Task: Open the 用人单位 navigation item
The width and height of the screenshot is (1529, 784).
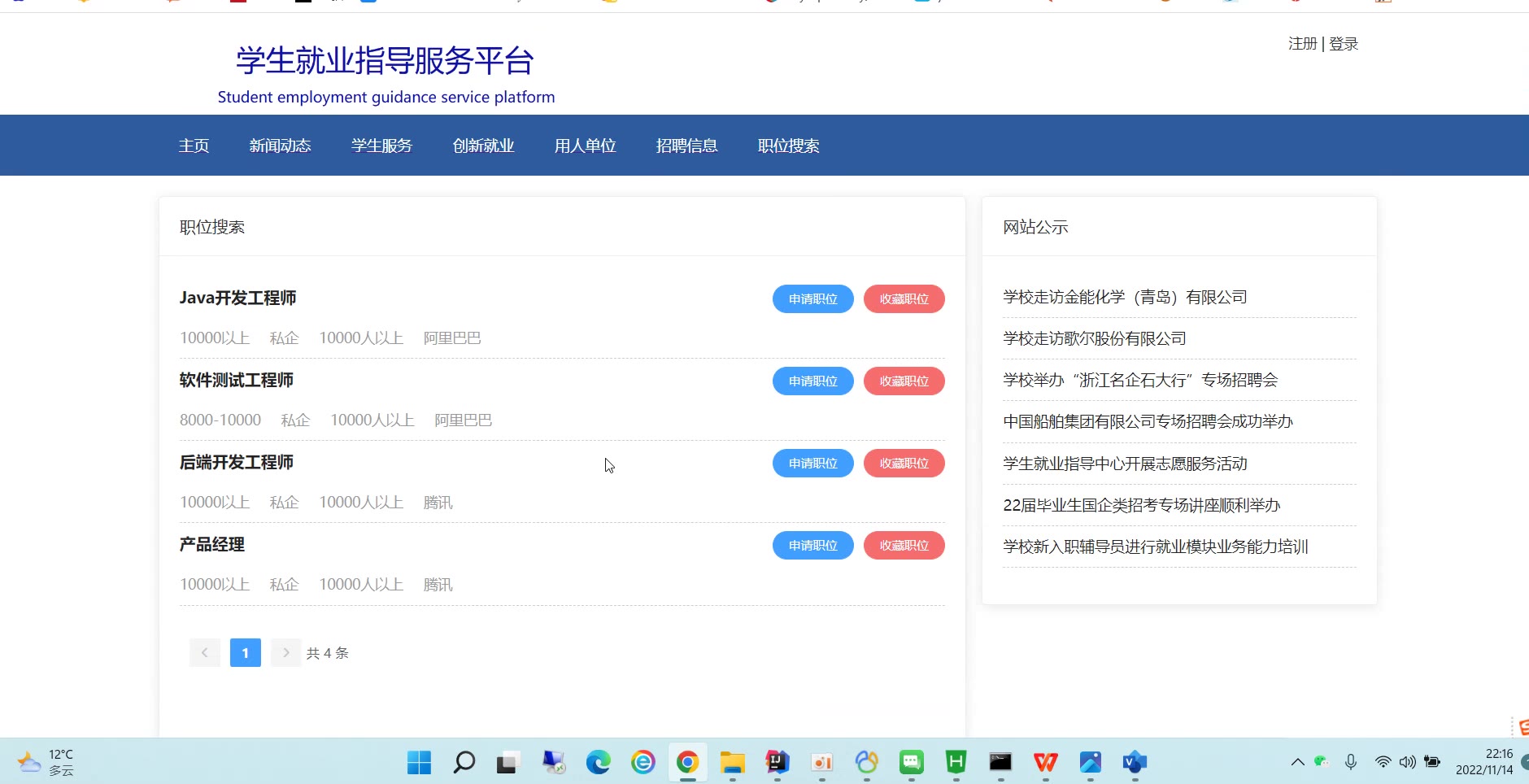Action: (585, 146)
